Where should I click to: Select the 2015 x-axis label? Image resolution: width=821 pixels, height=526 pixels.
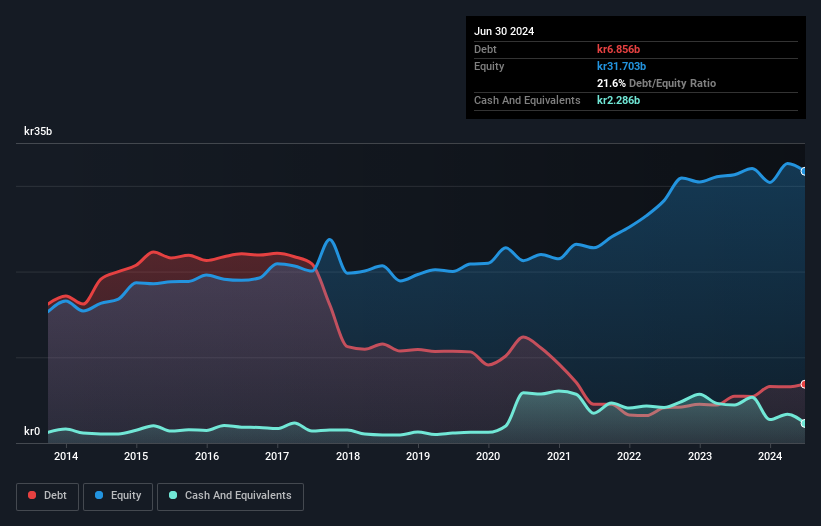tap(136, 456)
